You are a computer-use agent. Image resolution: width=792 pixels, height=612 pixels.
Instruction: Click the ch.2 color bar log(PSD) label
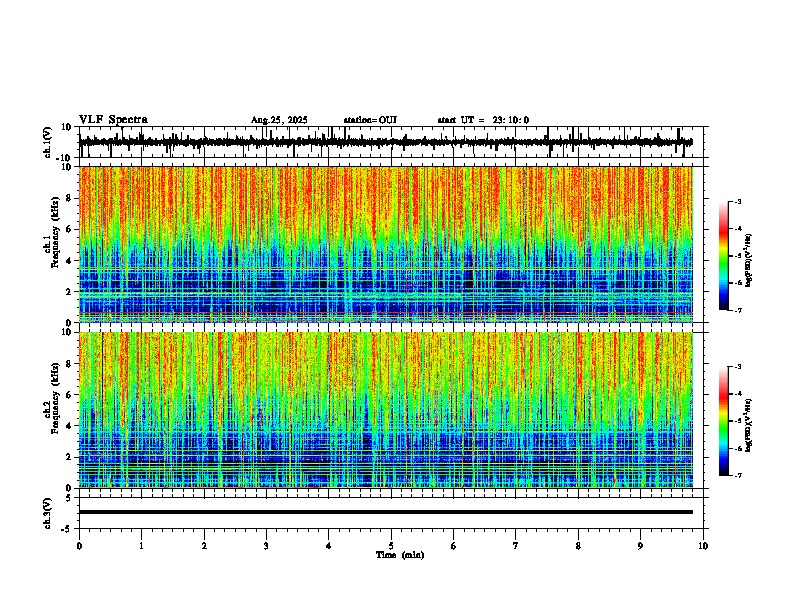click(749, 425)
